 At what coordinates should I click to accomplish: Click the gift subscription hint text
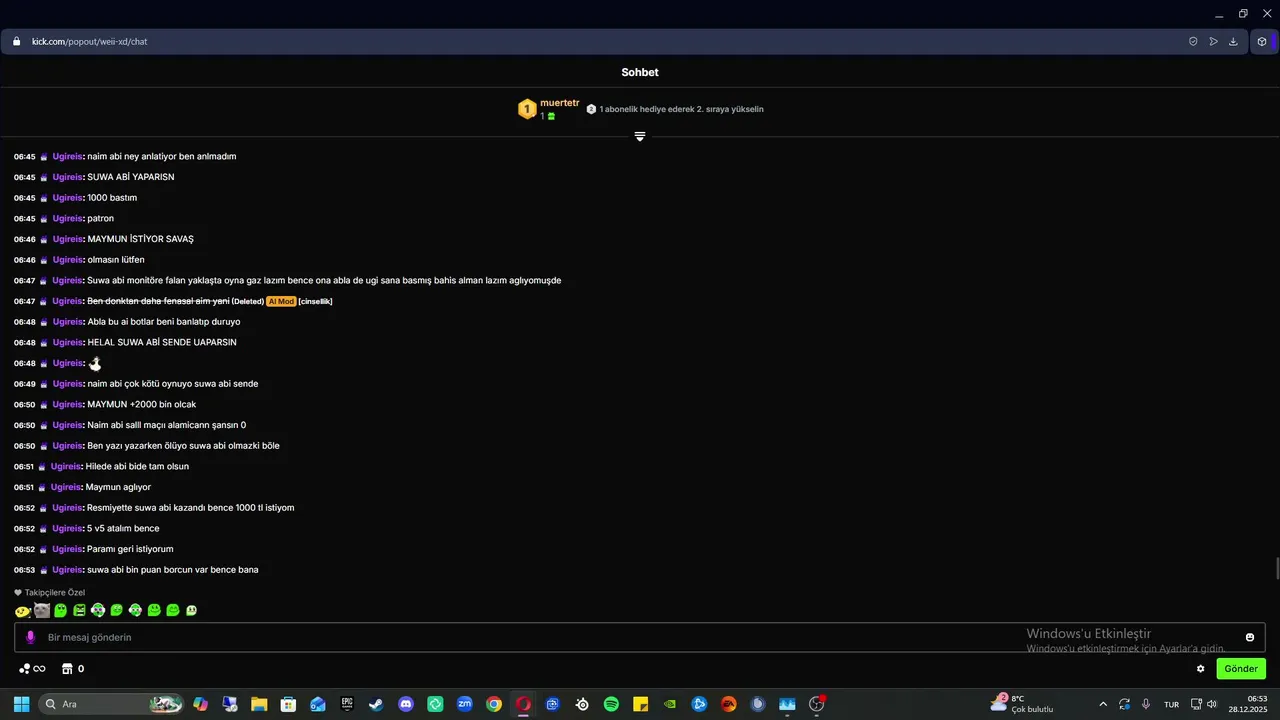[x=681, y=109]
